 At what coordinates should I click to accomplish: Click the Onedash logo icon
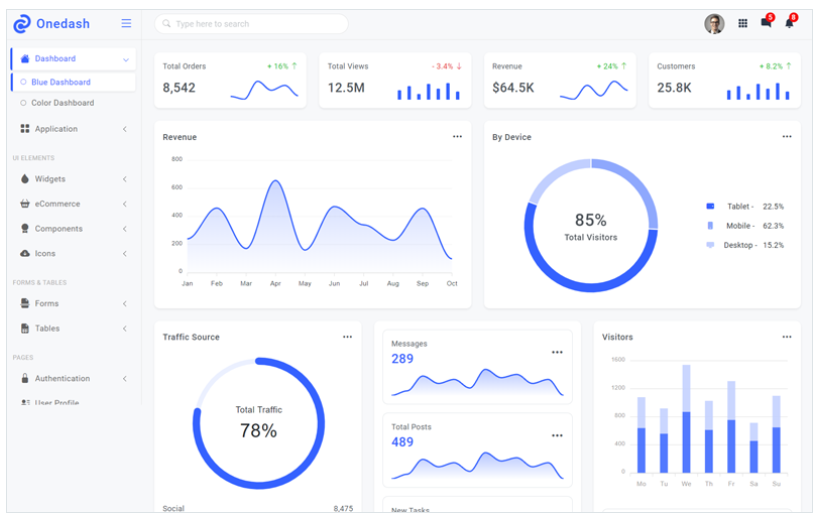(x=22, y=23)
